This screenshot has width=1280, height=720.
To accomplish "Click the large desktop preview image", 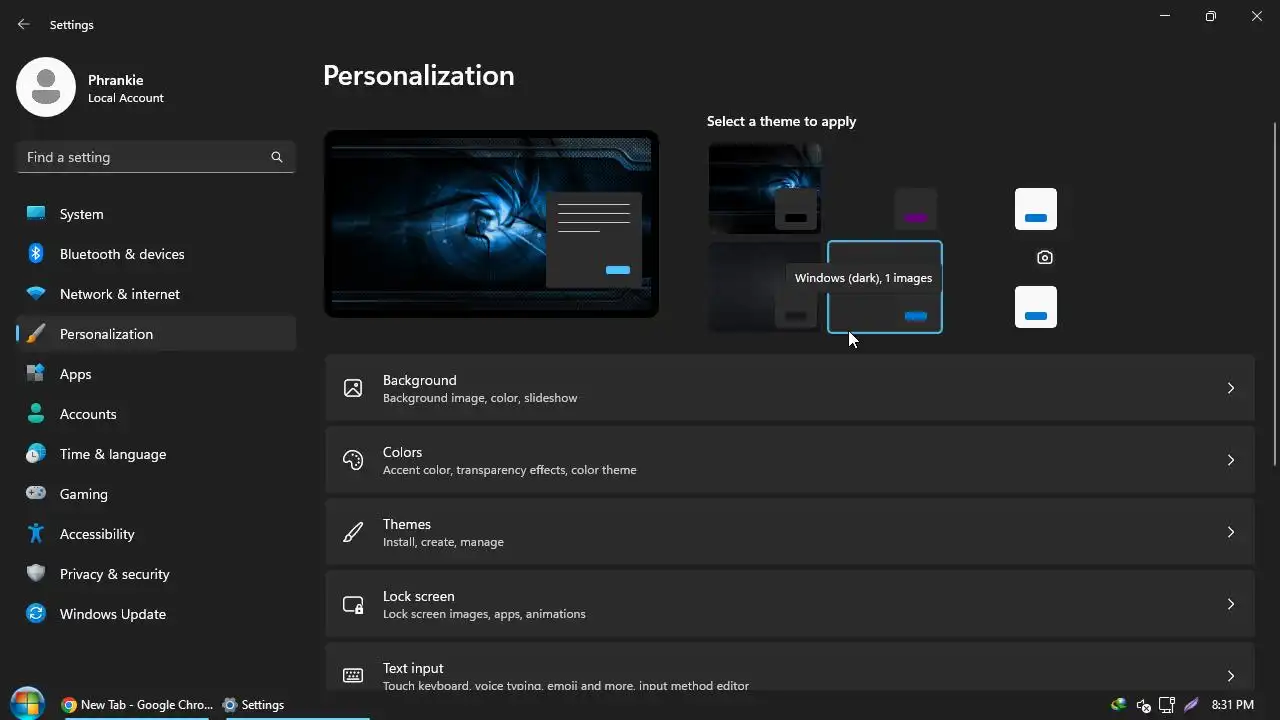I will (x=491, y=224).
